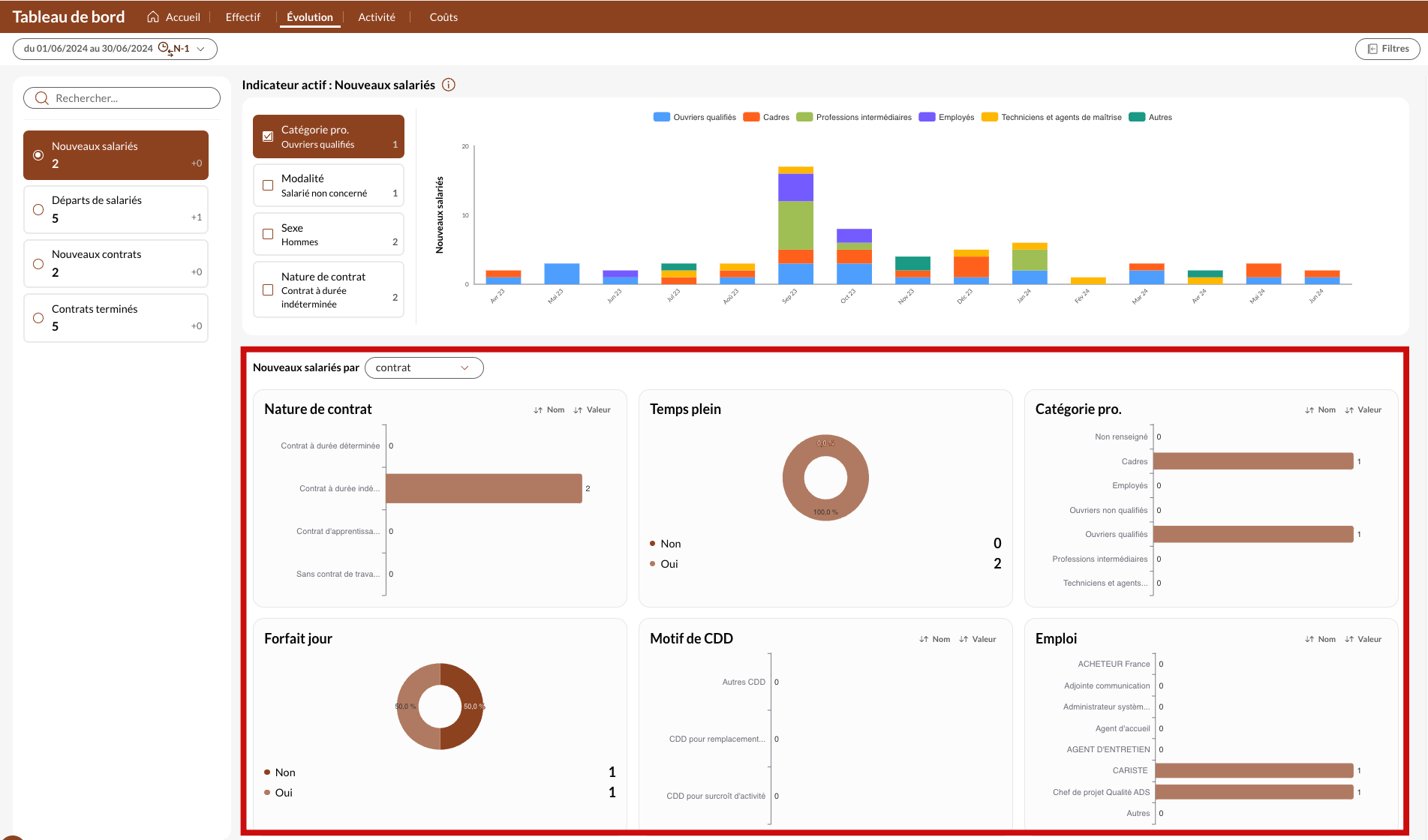
Task: Click the Temps plein donut chart
Action: pos(825,478)
